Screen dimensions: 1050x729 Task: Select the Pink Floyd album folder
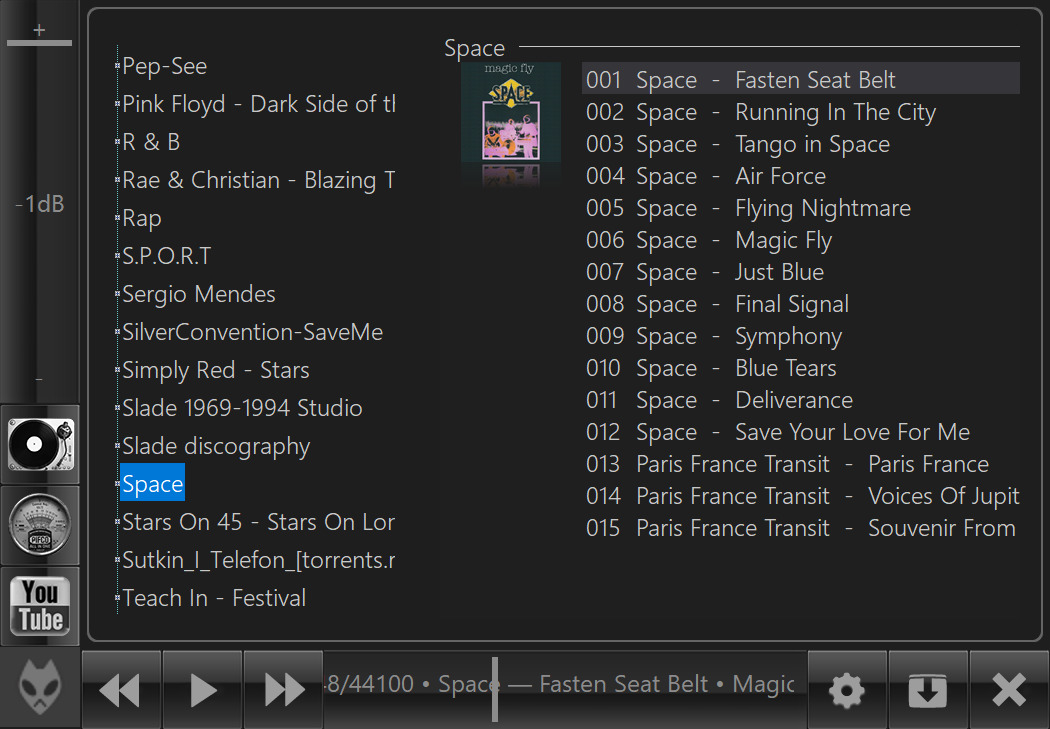[258, 104]
